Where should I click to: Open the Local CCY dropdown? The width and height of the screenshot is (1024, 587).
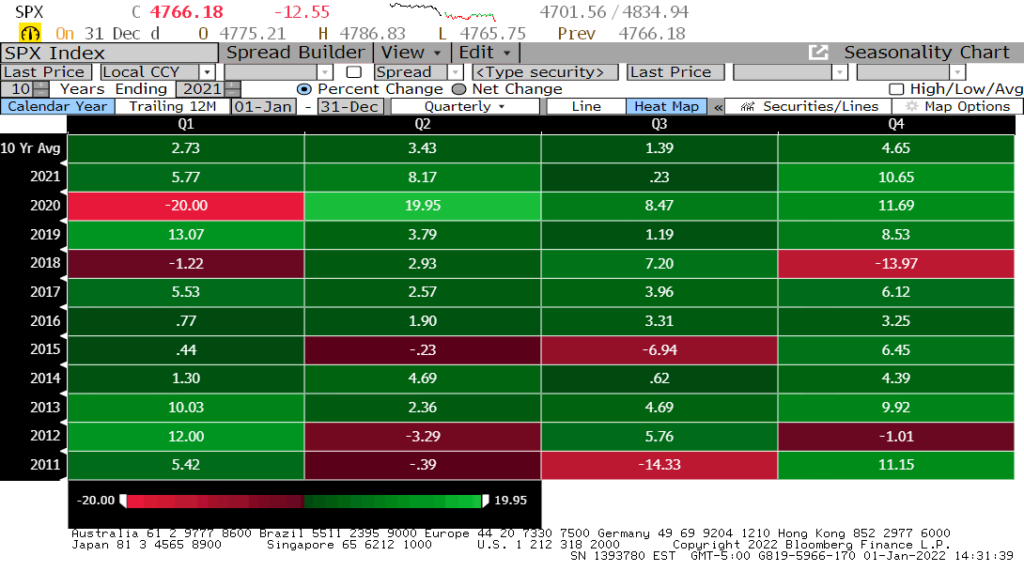pyautogui.click(x=207, y=72)
